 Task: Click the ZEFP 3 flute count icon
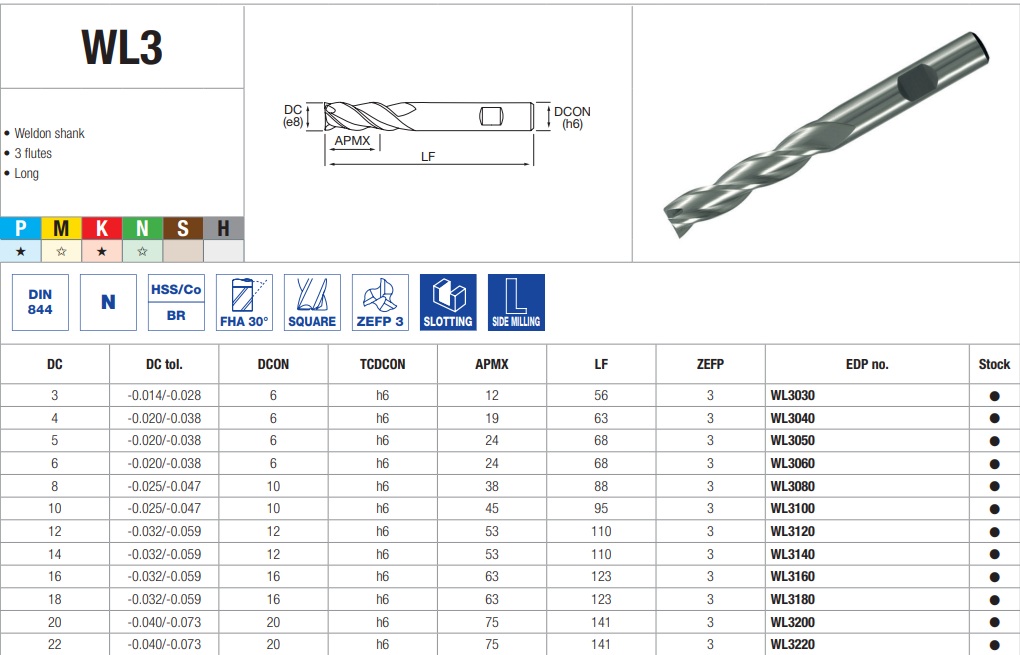pyautogui.click(x=380, y=302)
